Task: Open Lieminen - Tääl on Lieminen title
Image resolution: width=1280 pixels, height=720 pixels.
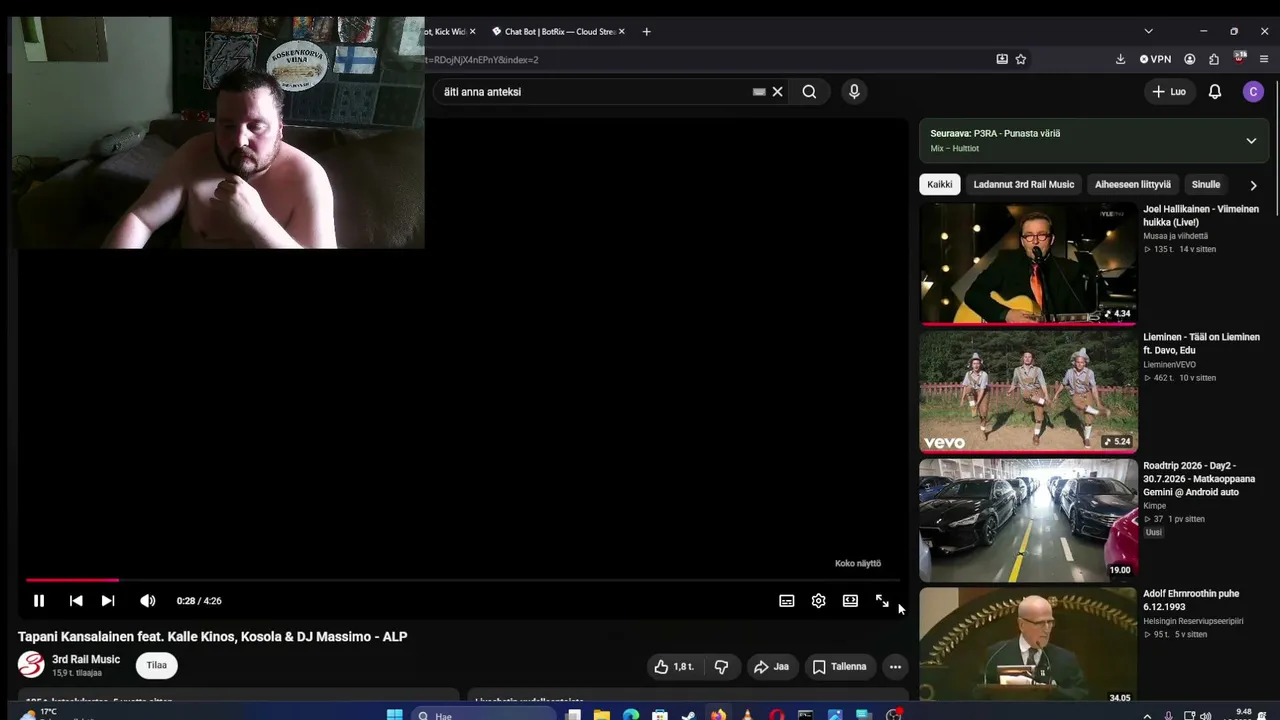Action: 1201,344
